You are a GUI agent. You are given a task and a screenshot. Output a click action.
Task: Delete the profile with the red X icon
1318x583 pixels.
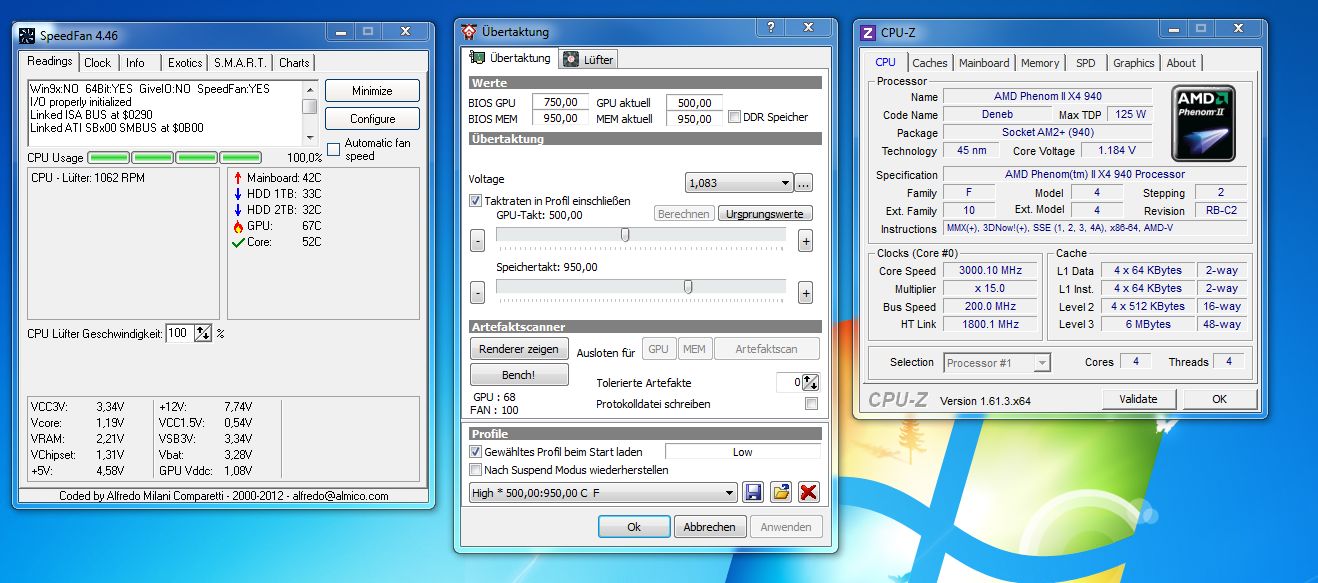point(809,492)
